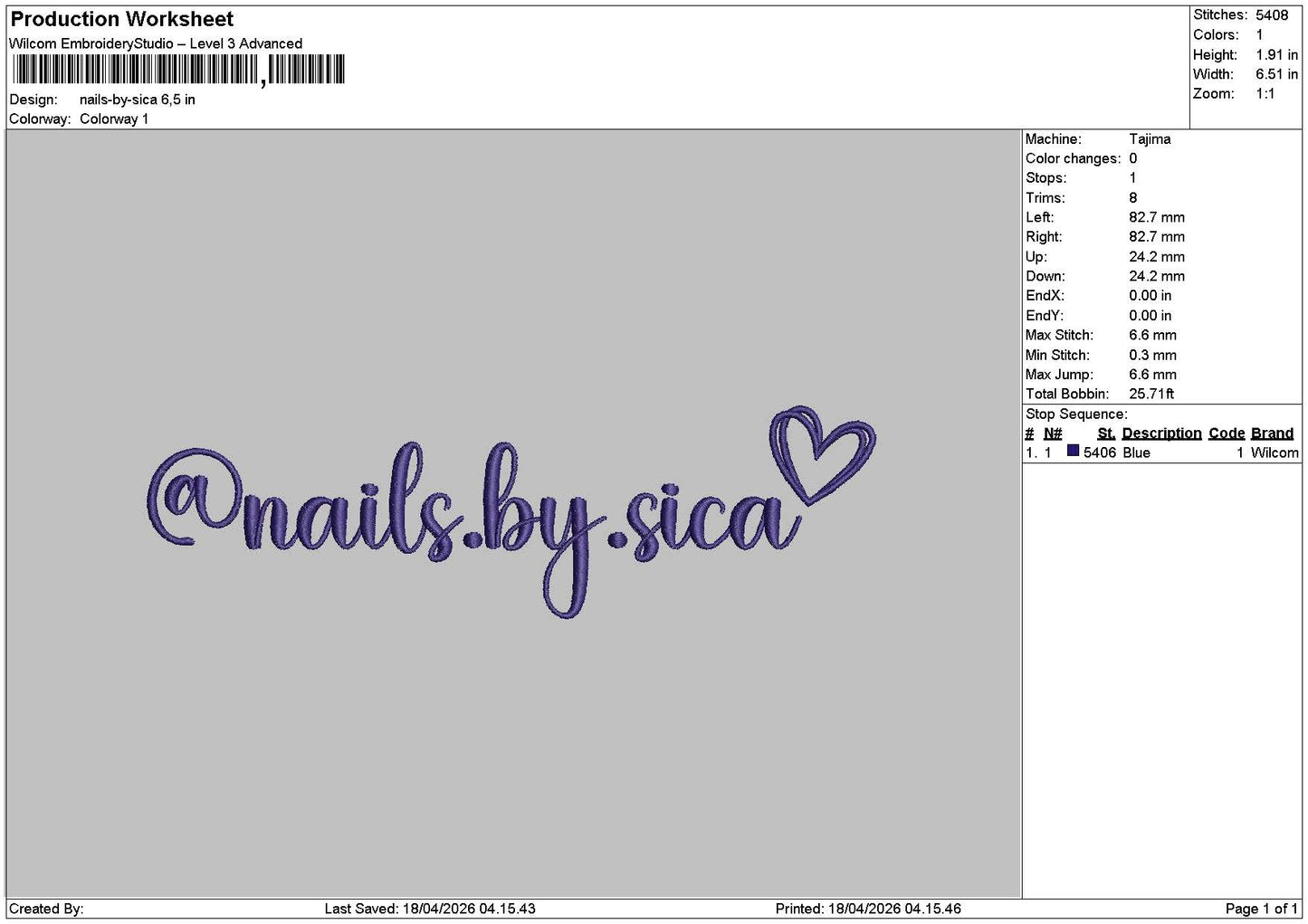The width and height of the screenshot is (1308, 924).
Task: Click the 'St.' column header
Action: click(x=1106, y=433)
